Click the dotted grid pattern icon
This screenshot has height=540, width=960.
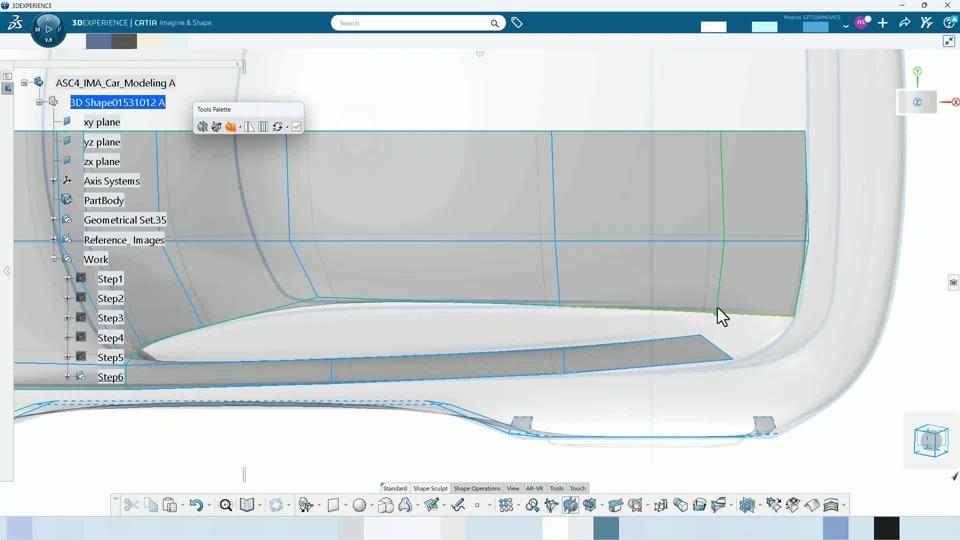[x=506, y=505]
